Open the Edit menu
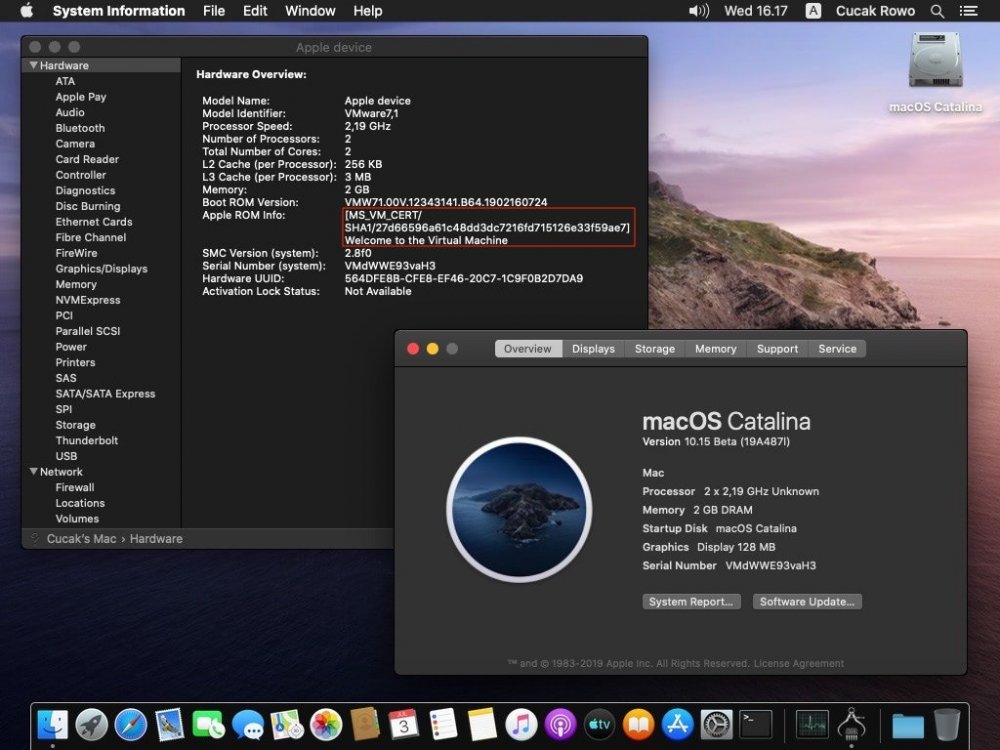1000x750 pixels. click(x=255, y=11)
